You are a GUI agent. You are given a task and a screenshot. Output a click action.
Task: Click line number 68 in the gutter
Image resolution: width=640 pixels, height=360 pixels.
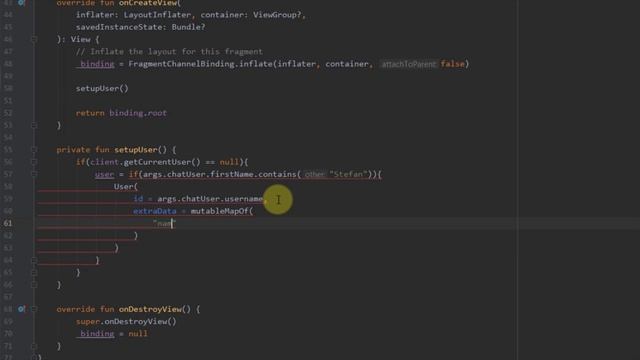coord(8,309)
